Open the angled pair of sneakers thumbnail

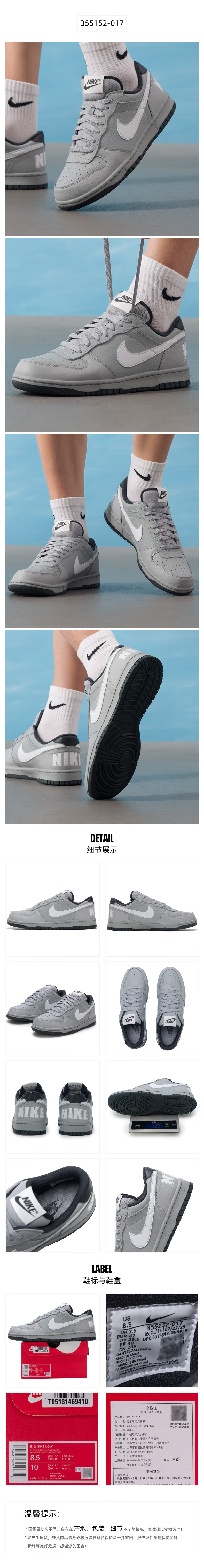click(x=52, y=1008)
